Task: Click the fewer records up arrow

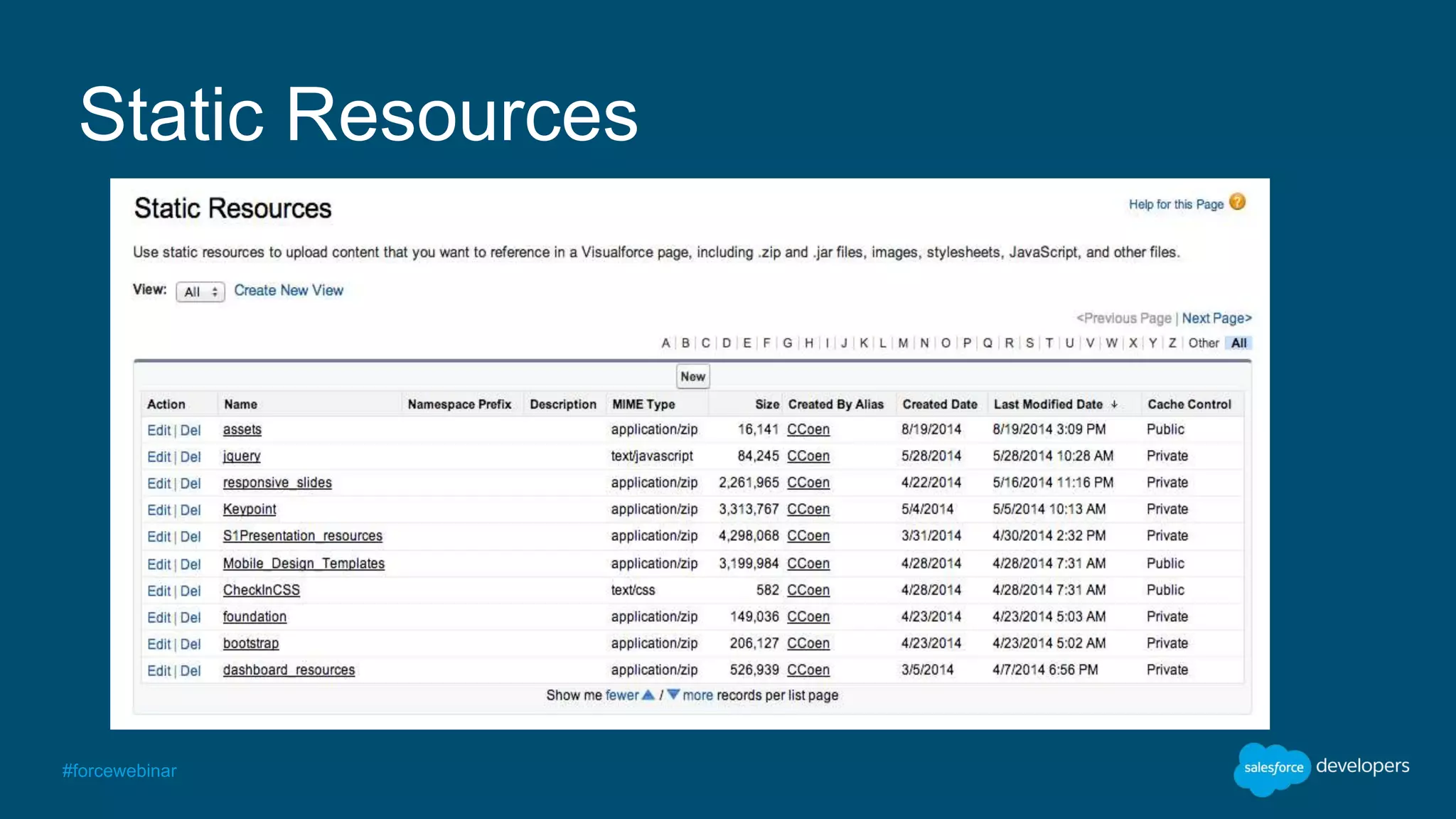Action: point(648,695)
